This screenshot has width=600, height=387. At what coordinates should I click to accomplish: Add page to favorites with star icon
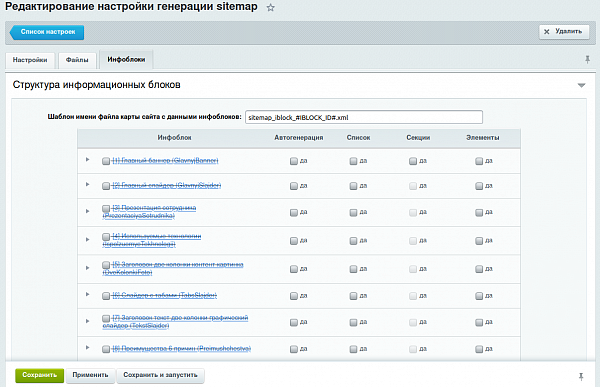pos(271,8)
